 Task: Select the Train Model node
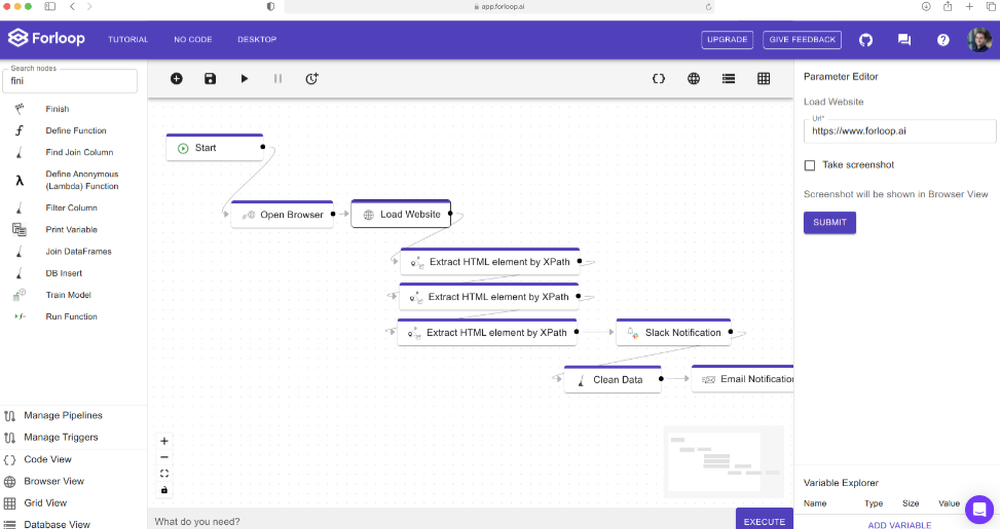pos(70,295)
